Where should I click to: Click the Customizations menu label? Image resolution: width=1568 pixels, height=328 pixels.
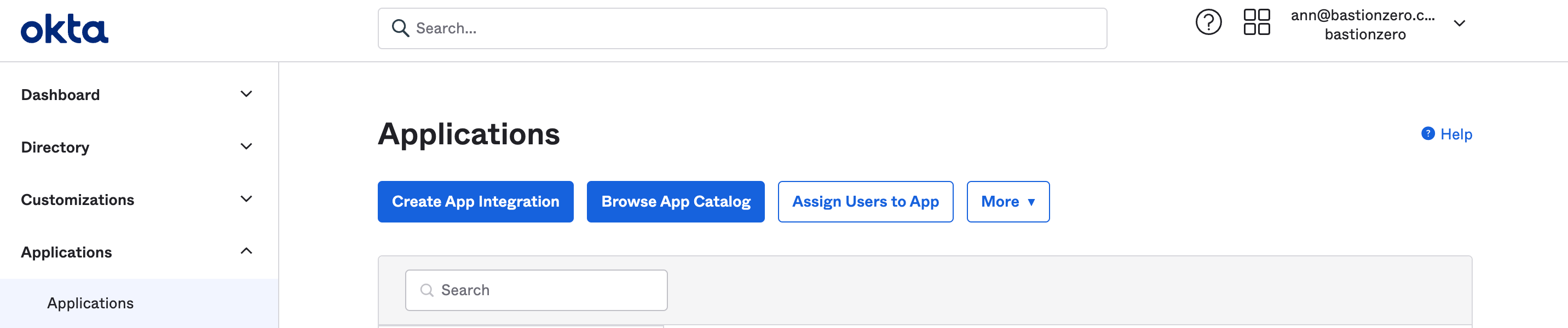(x=77, y=200)
